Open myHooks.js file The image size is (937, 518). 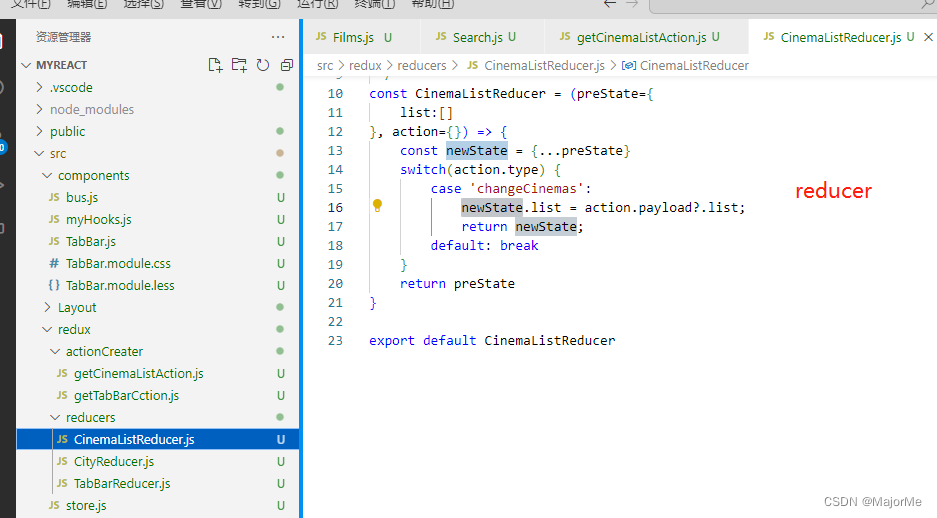158,219
